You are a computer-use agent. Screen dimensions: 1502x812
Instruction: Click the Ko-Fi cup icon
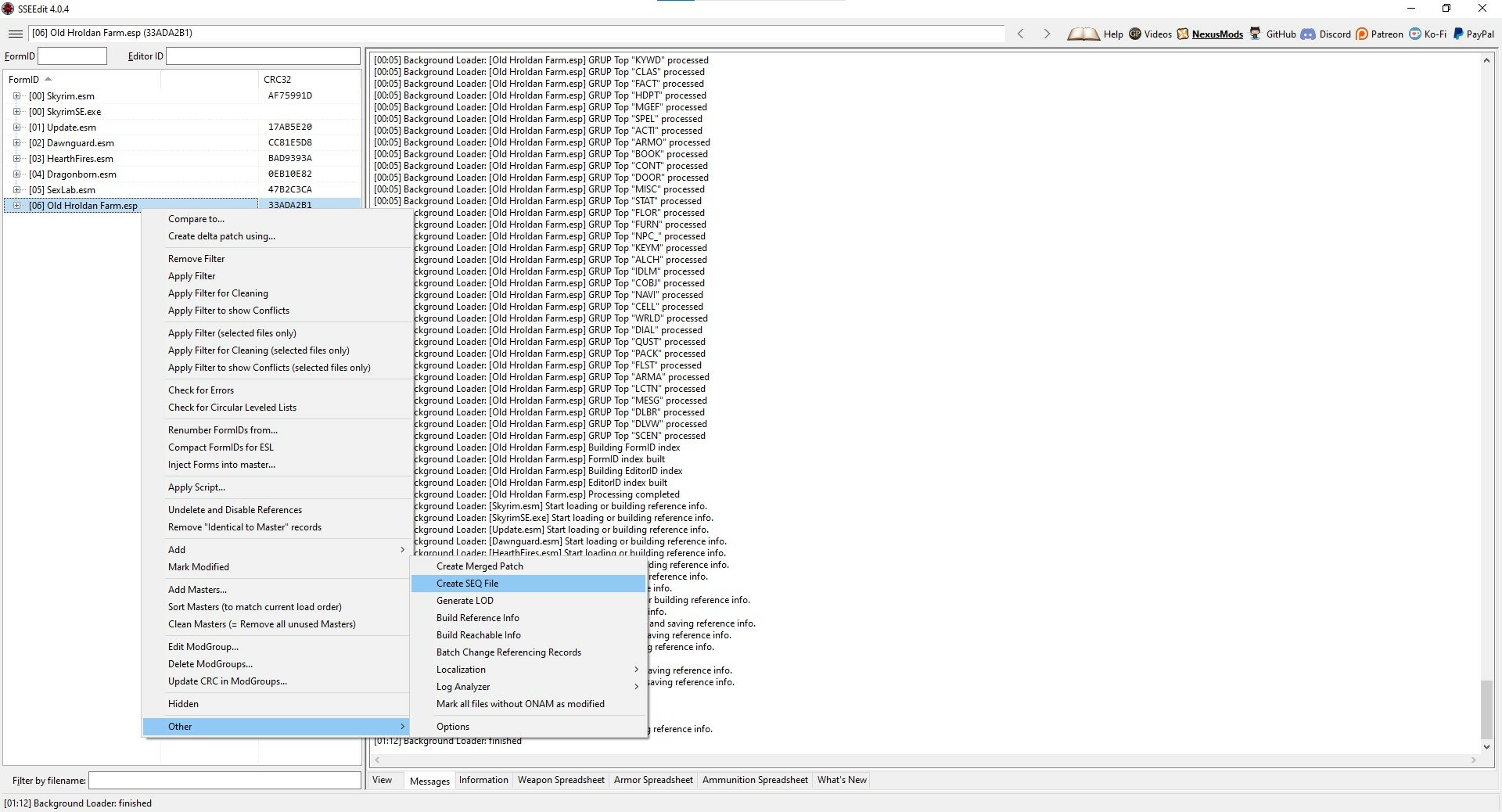(1415, 34)
